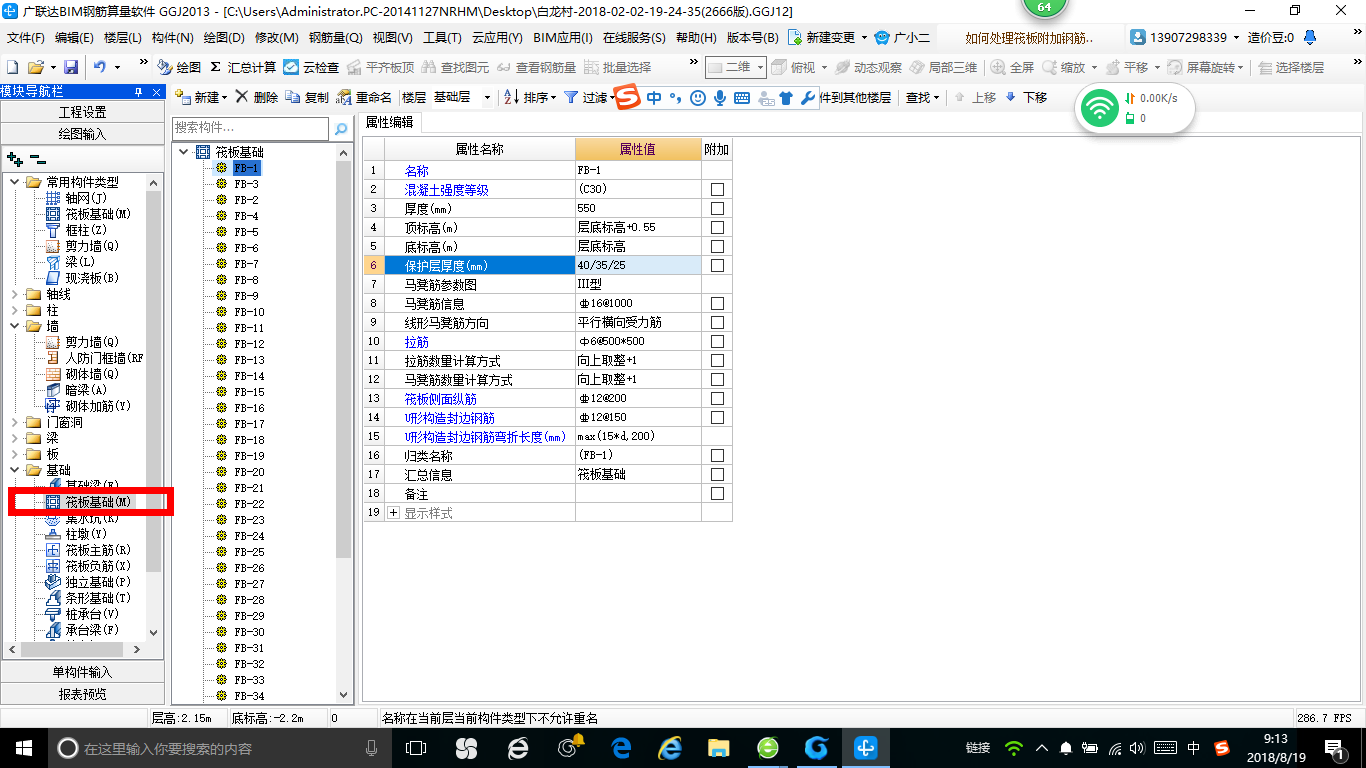Open the 文件(F) menu

[26, 38]
